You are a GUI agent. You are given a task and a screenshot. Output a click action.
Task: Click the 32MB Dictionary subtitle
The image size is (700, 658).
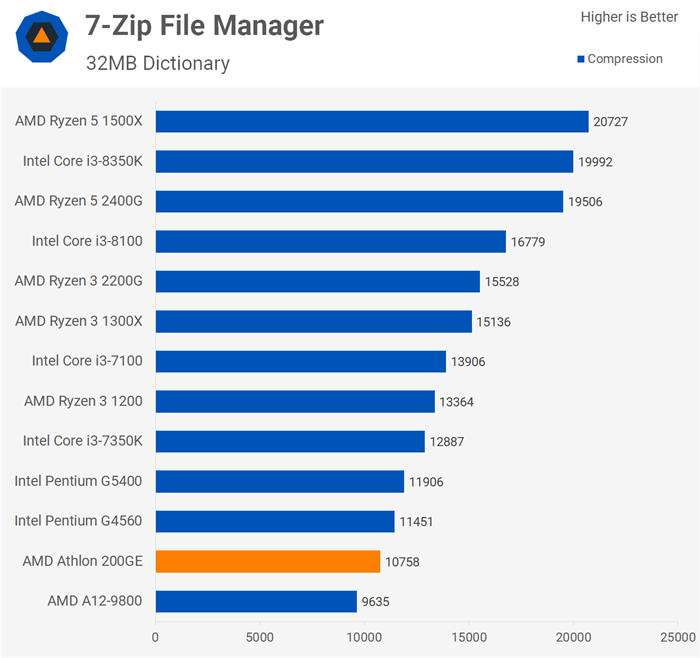click(x=157, y=63)
